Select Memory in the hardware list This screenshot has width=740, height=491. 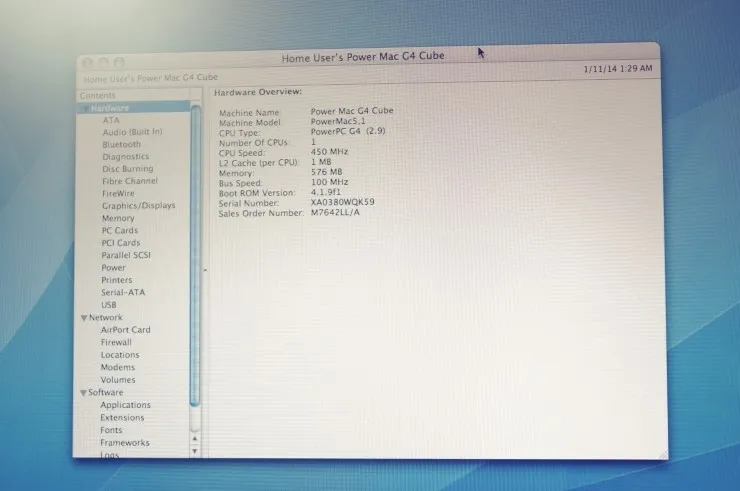[118, 218]
